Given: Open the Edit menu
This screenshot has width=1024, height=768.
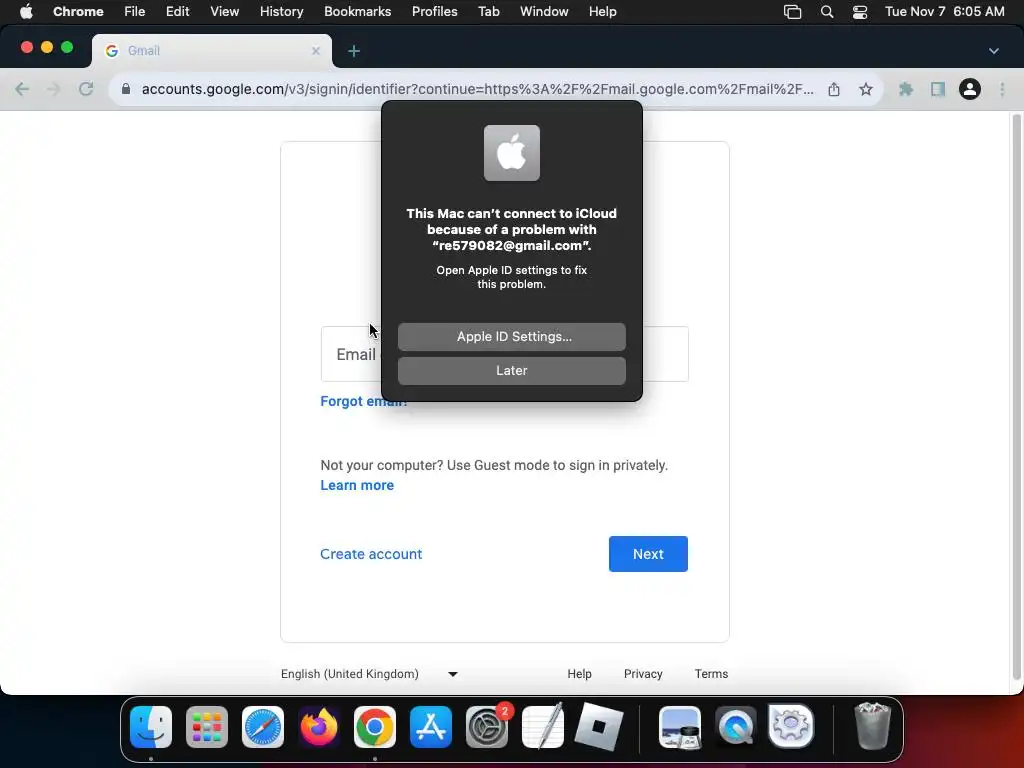Looking at the screenshot, I should point(177,12).
